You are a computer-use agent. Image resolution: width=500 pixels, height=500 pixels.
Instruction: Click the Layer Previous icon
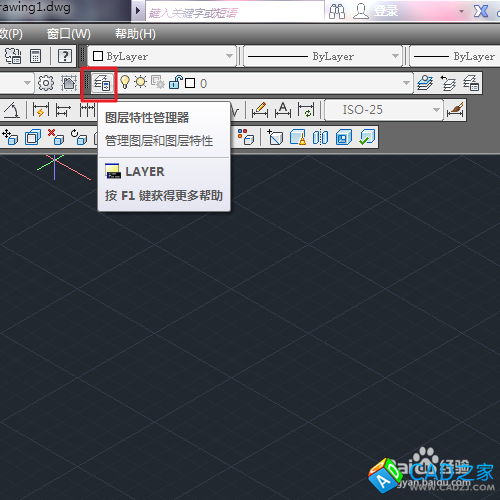pyautogui.click(x=448, y=83)
